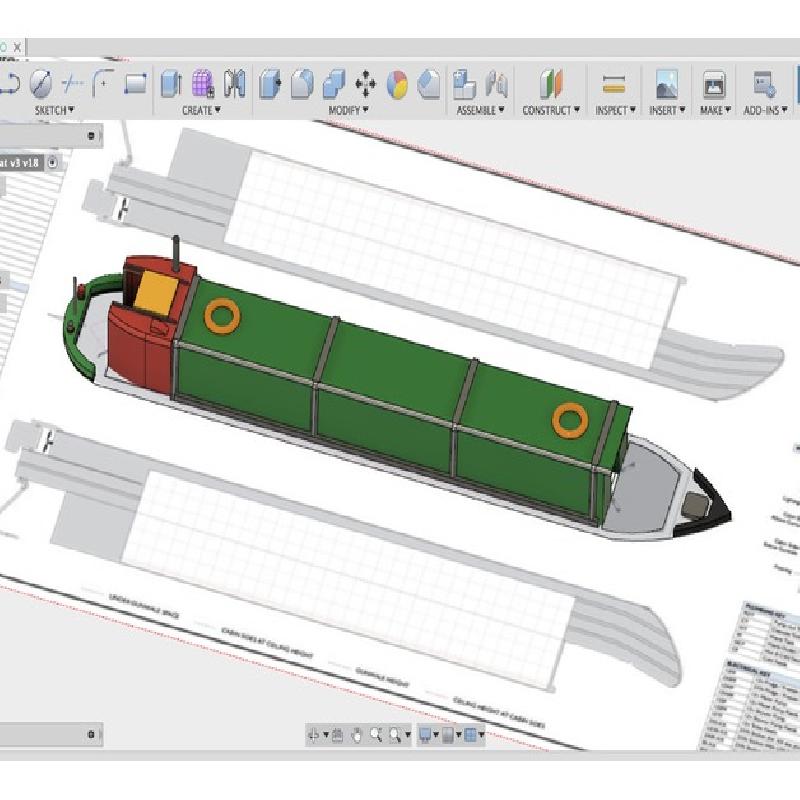Expand the Viewports dropdown arrow
Viewport: 800px width, 800px height.
click(482, 735)
